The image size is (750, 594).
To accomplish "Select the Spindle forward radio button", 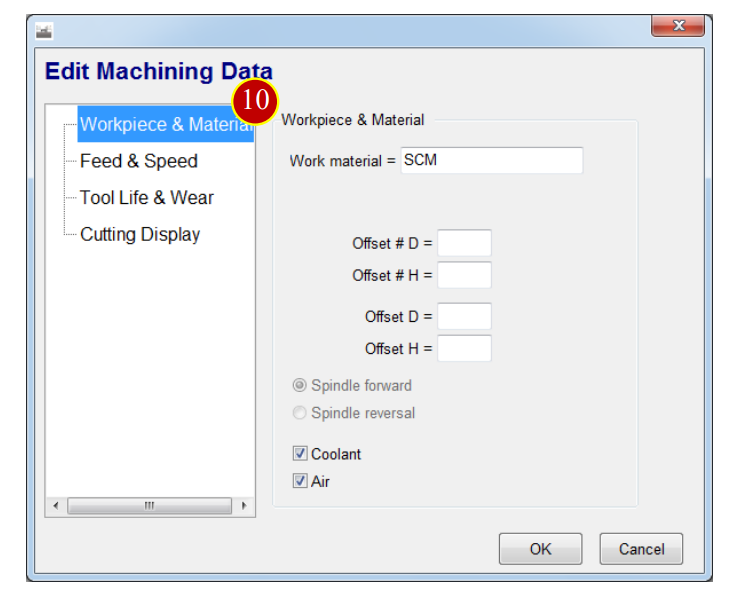I will click(x=299, y=385).
